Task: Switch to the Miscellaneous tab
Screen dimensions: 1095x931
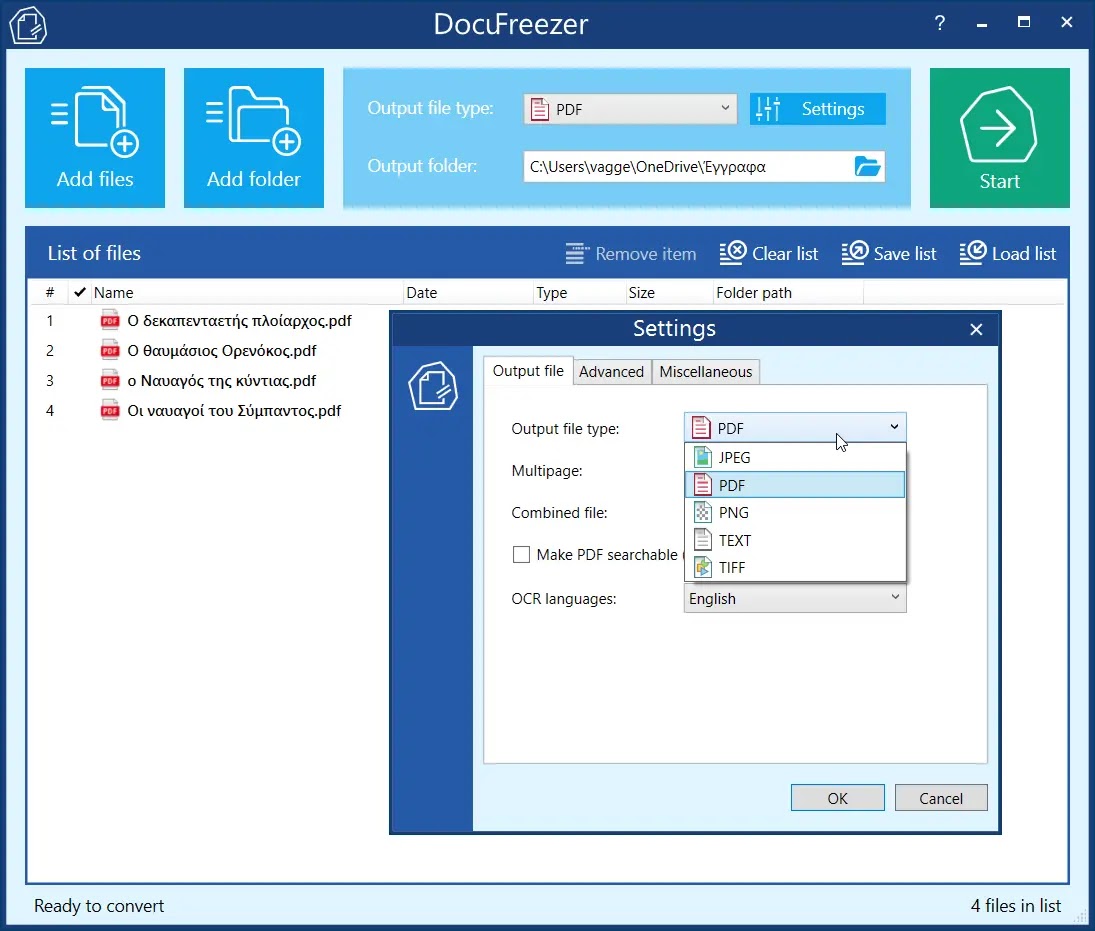Action: [x=705, y=372]
